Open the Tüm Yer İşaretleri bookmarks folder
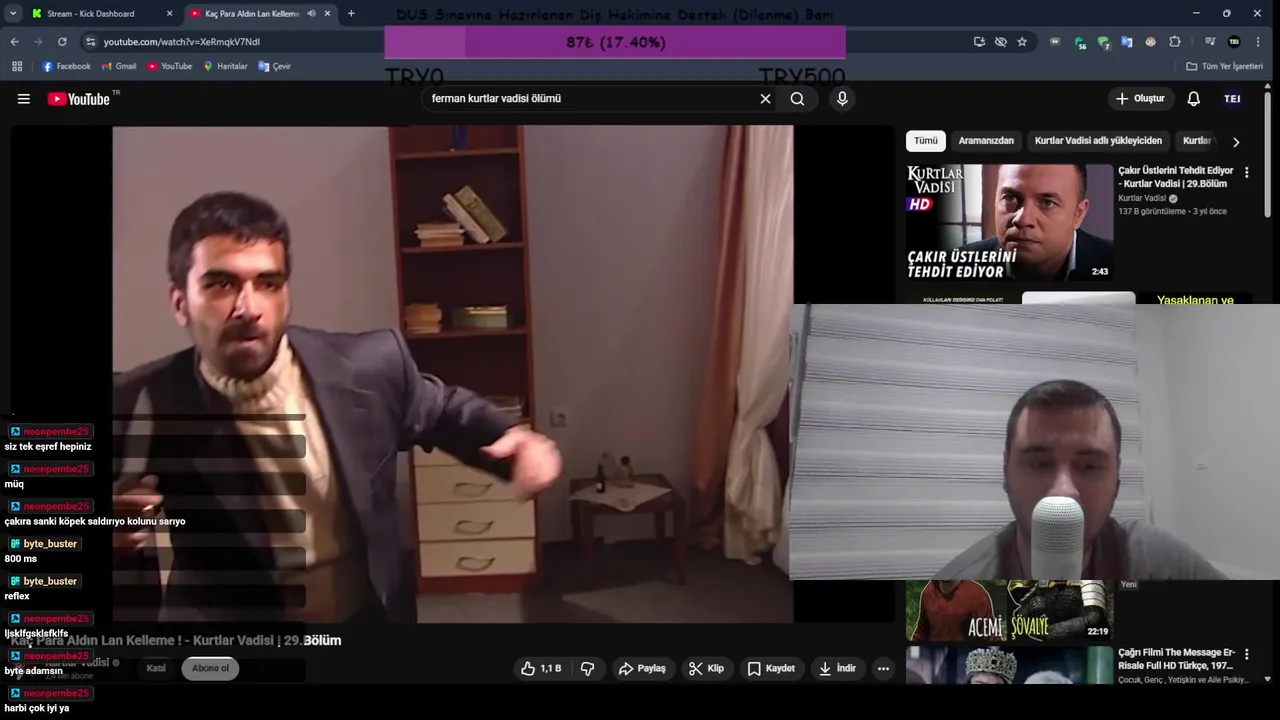This screenshot has width=1280, height=720. click(x=1224, y=66)
